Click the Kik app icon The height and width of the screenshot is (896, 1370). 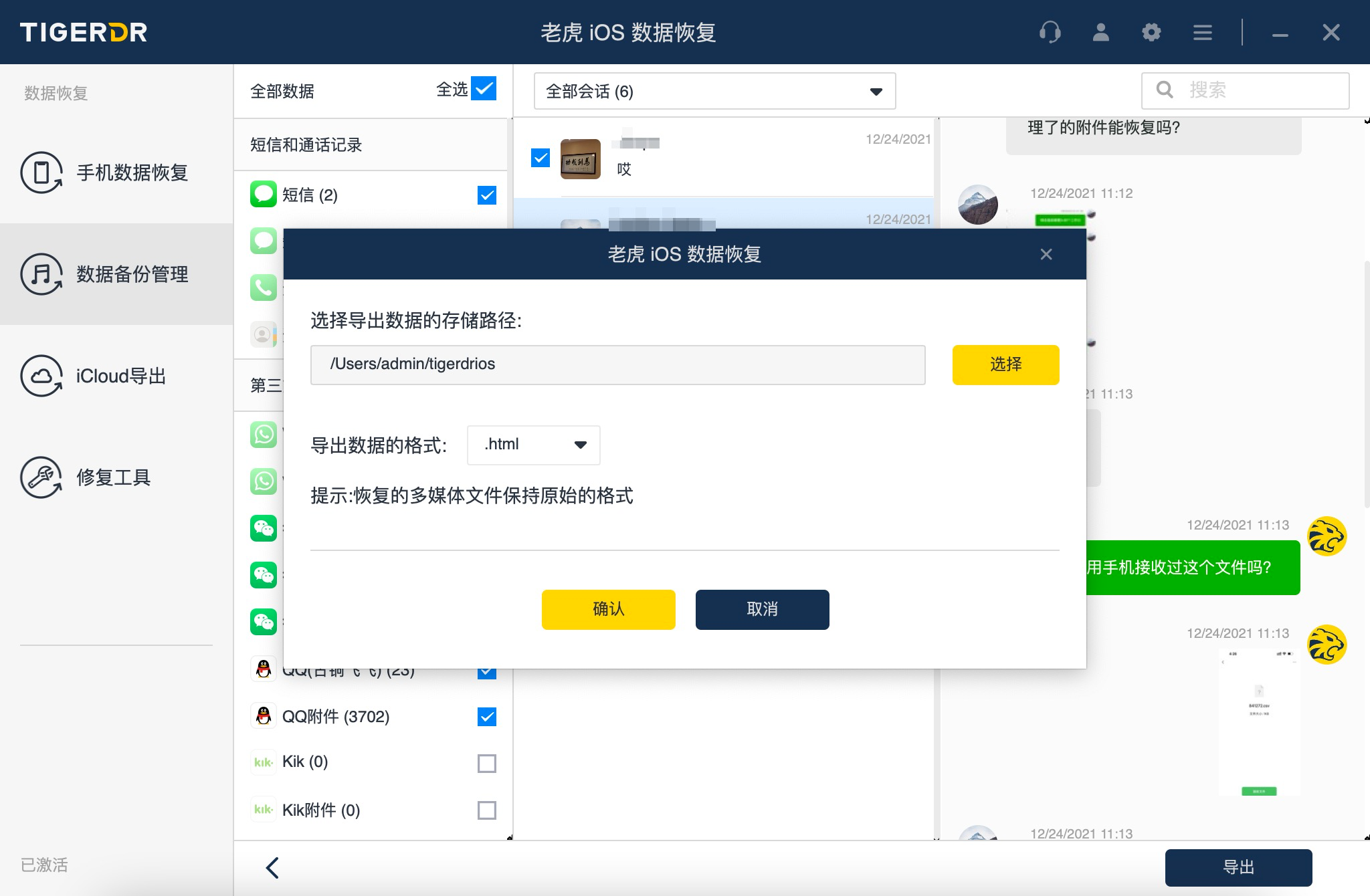click(264, 762)
